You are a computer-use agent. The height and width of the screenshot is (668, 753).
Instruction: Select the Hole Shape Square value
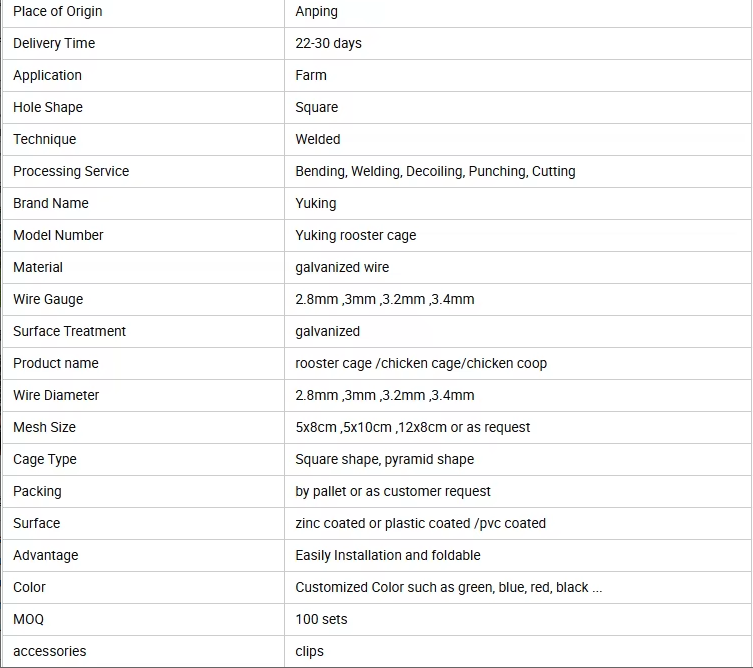click(316, 107)
